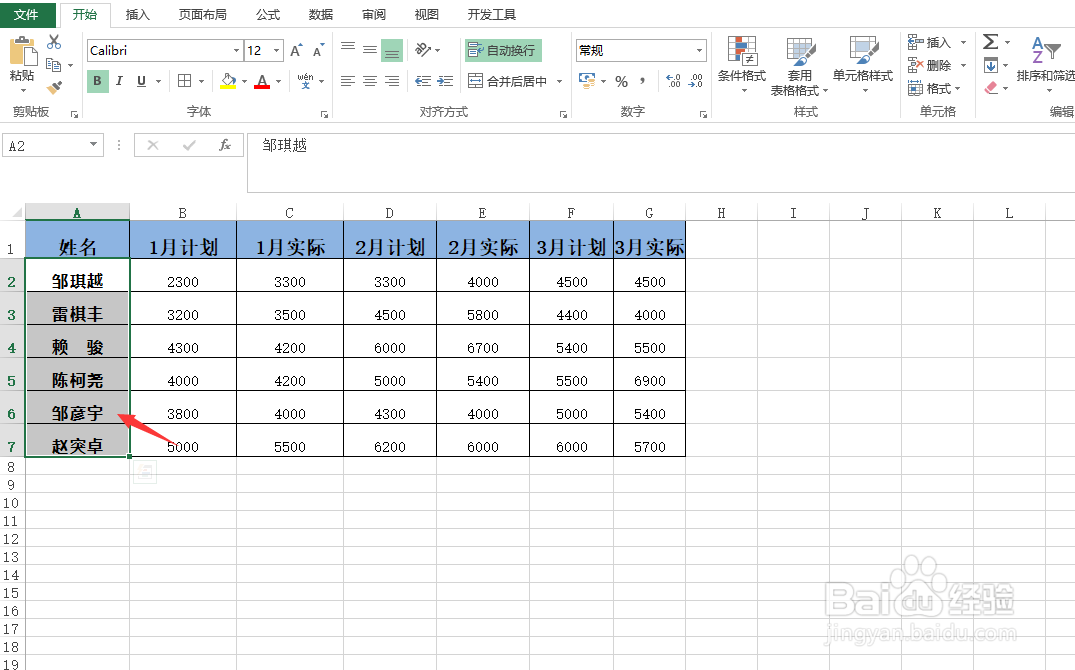Toggle bottom align button
The width and height of the screenshot is (1075, 670).
tap(391, 50)
